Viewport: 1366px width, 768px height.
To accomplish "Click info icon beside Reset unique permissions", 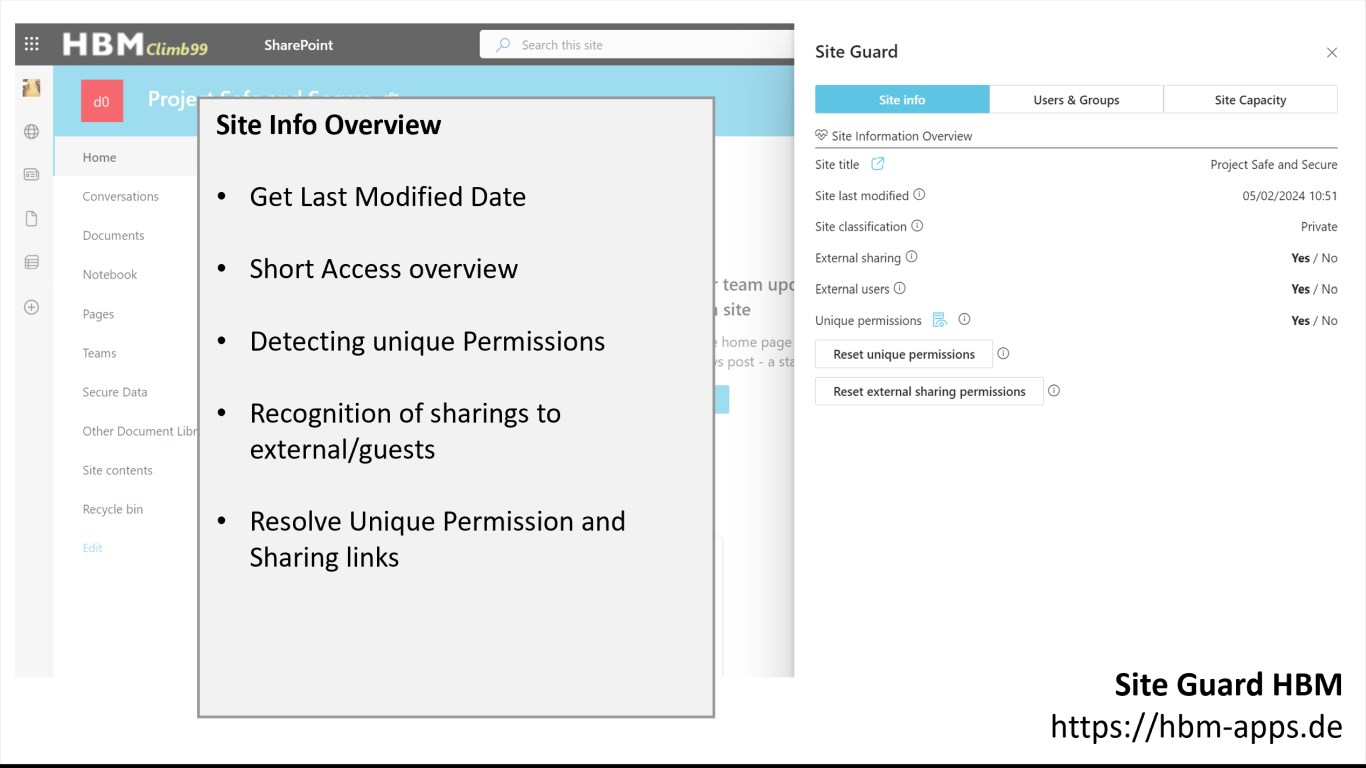I will click(1003, 354).
